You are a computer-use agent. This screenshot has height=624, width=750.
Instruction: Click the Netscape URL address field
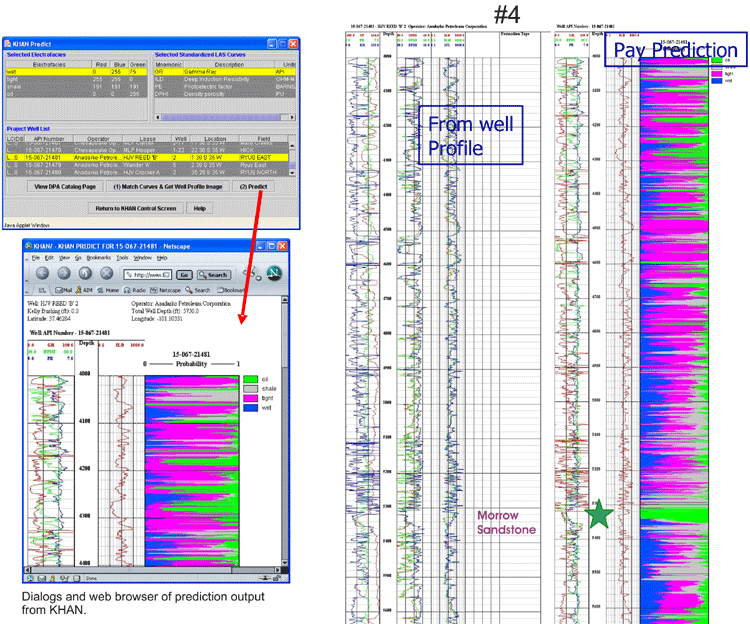147,275
